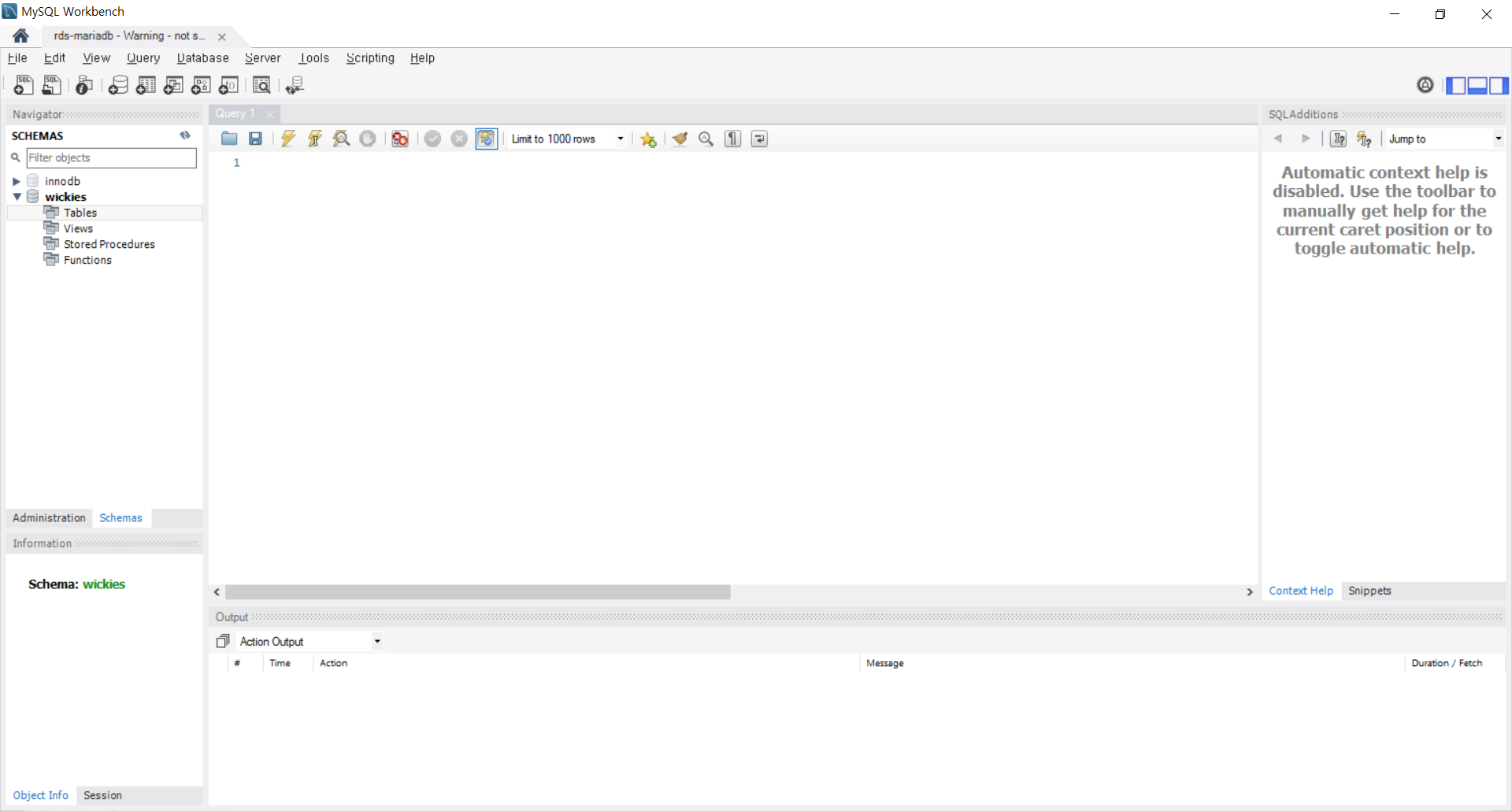Select the Views node
Viewport: 1512px width, 811px height.
pyautogui.click(x=78, y=228)
